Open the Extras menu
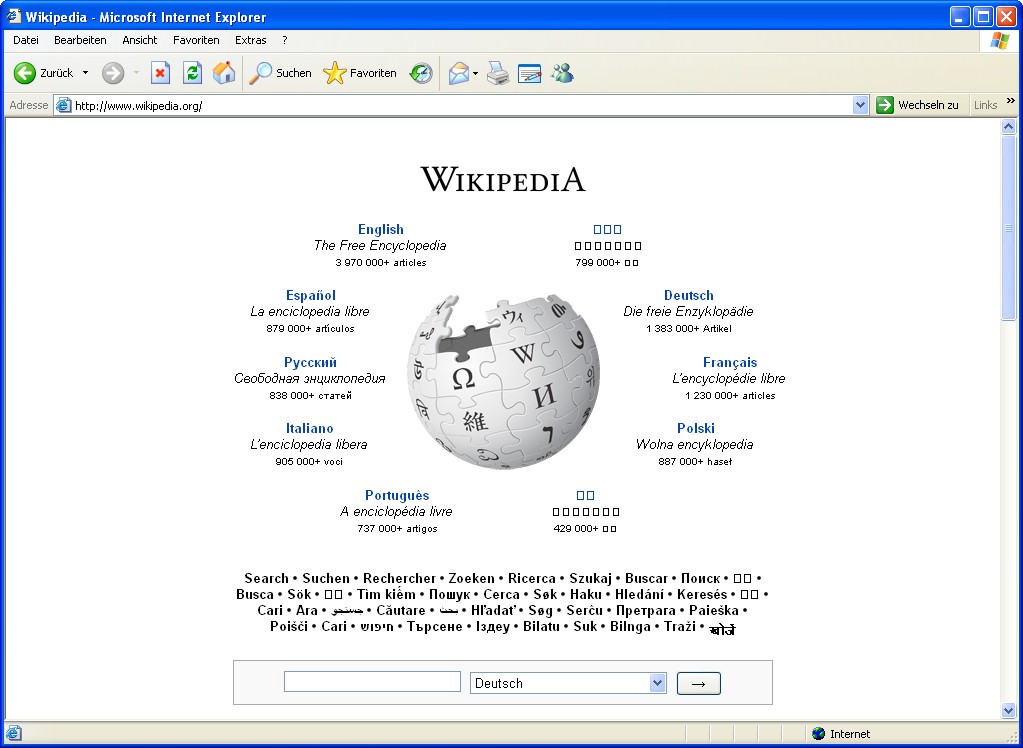The height and width of the screenshot is (748, 1023). click(x=251, y=40)
